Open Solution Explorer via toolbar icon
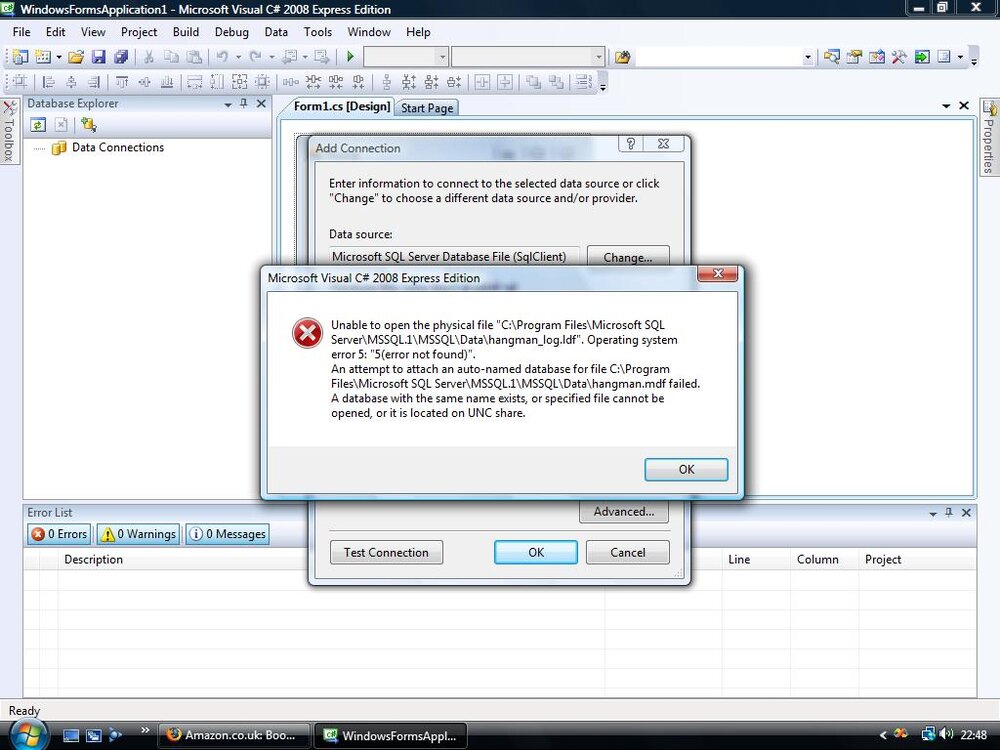Image resolution: width=1000 pixels, height=750 pixels. 831,57
